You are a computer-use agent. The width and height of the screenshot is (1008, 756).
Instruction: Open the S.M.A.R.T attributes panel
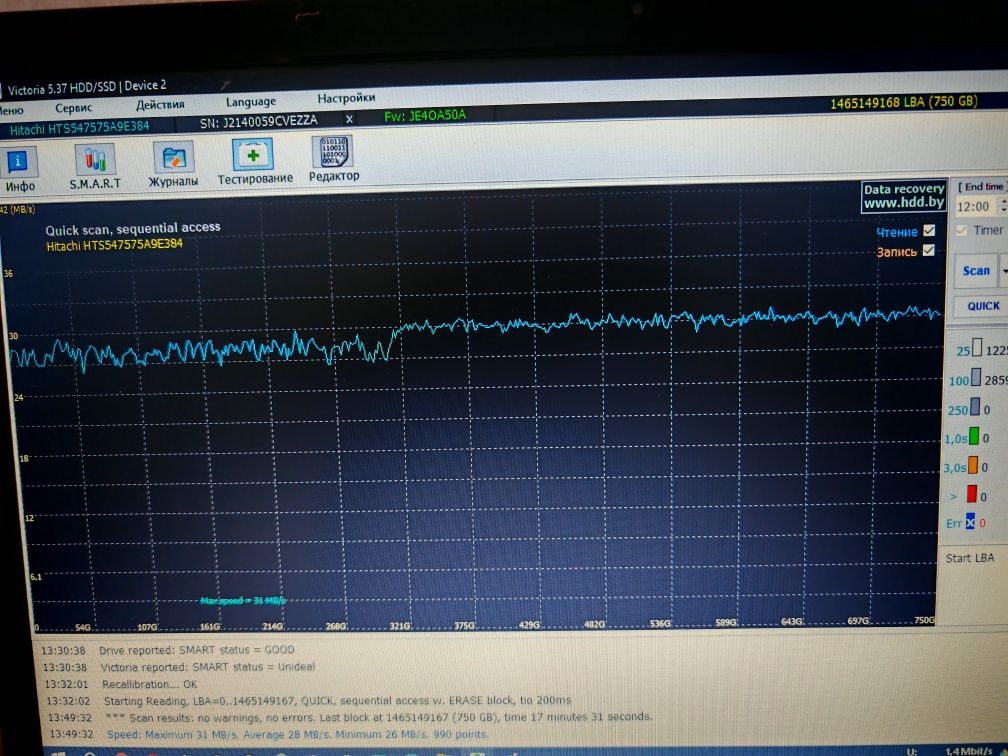pyautogui.click(x=95, y=167)
